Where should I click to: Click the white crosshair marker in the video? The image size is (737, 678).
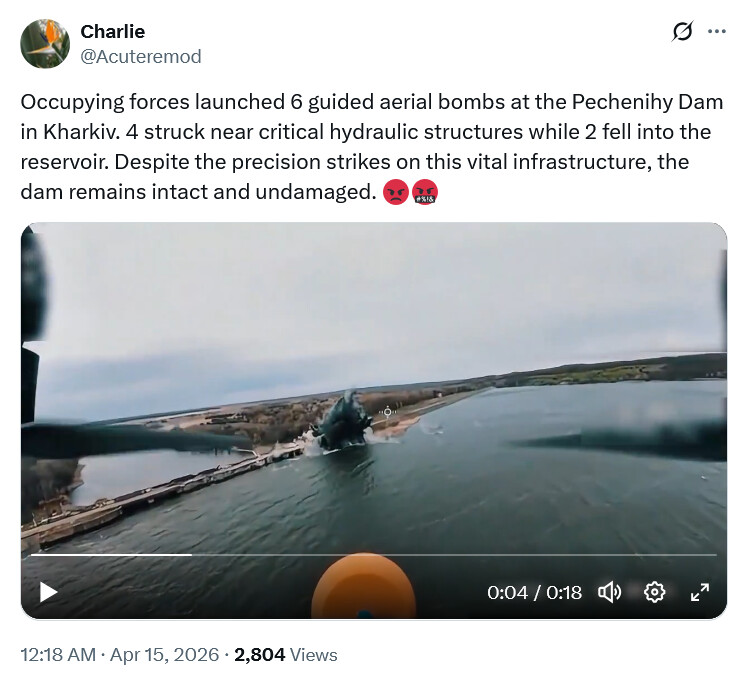tap(388, 411)
